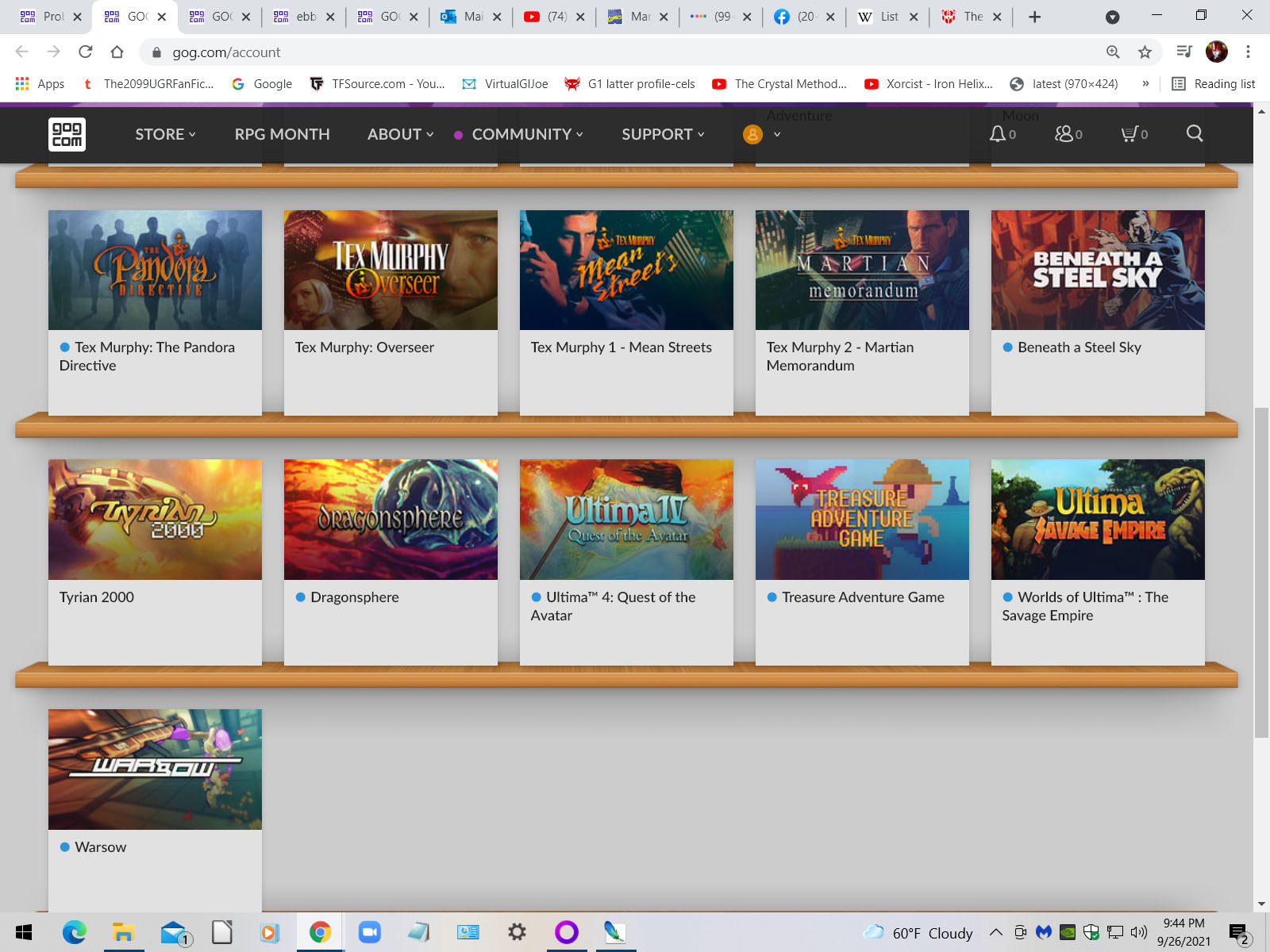The width and height of the screenshot is (1270, 952).
Task: Open Dragonsphere game cover
Action: (391, 520)
